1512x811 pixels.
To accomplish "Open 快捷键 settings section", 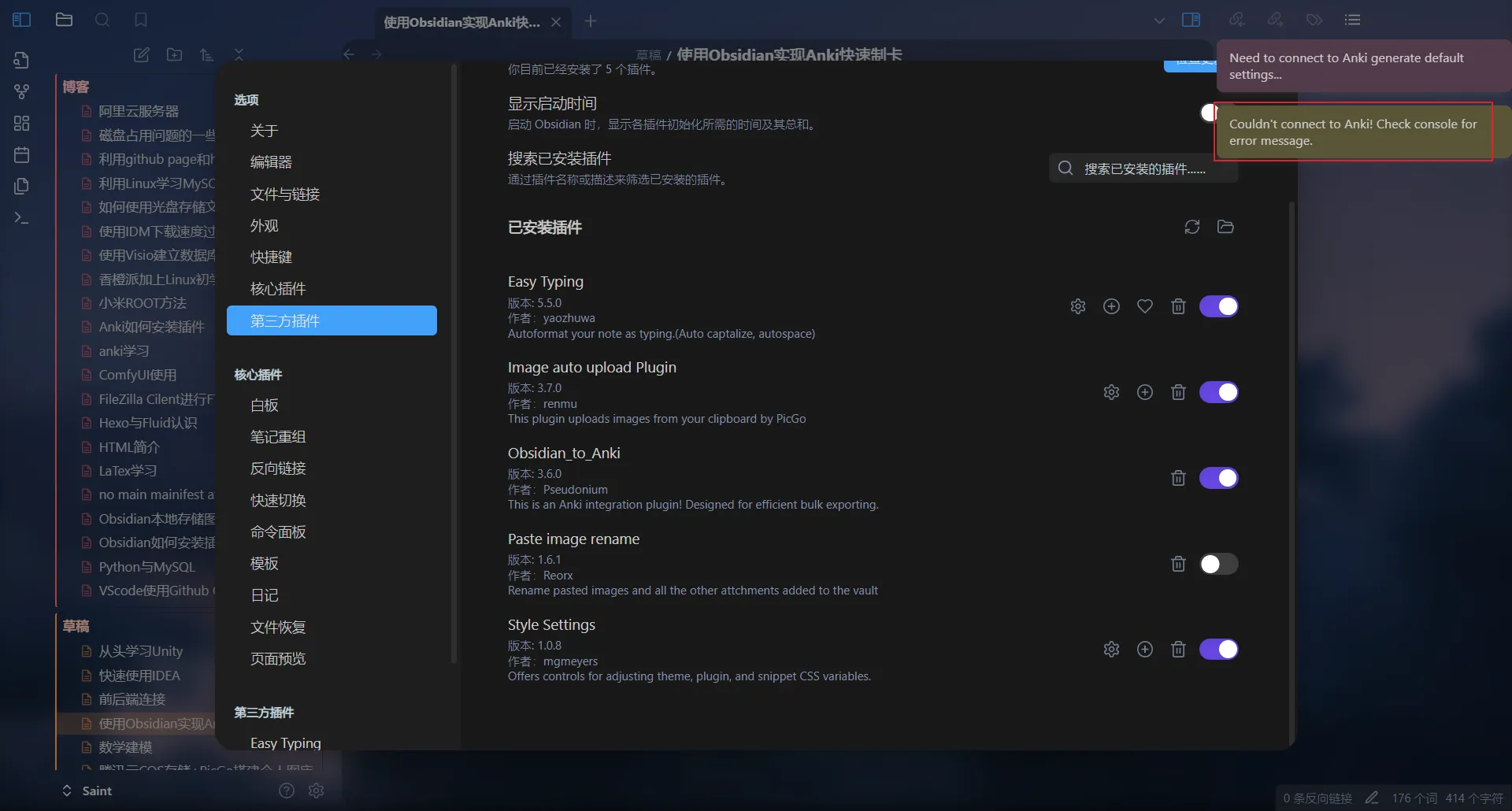I will click(x=332, y=257).
